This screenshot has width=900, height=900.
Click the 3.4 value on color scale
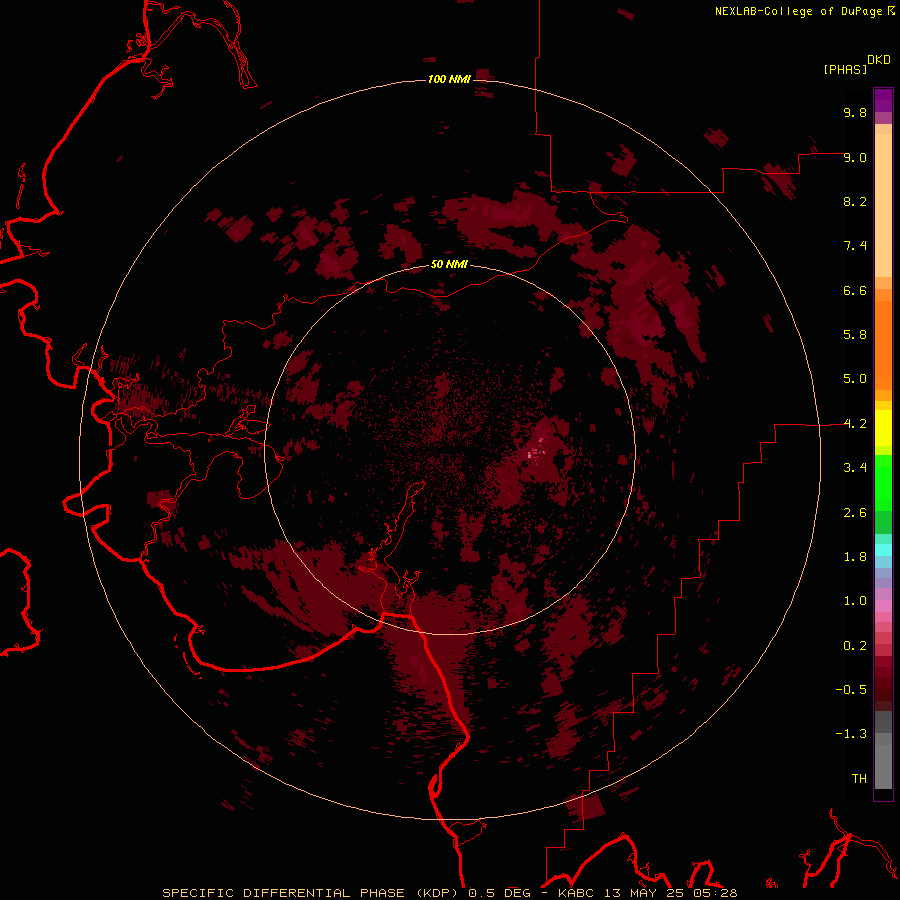pyautogui.click(x=855, y=468)
